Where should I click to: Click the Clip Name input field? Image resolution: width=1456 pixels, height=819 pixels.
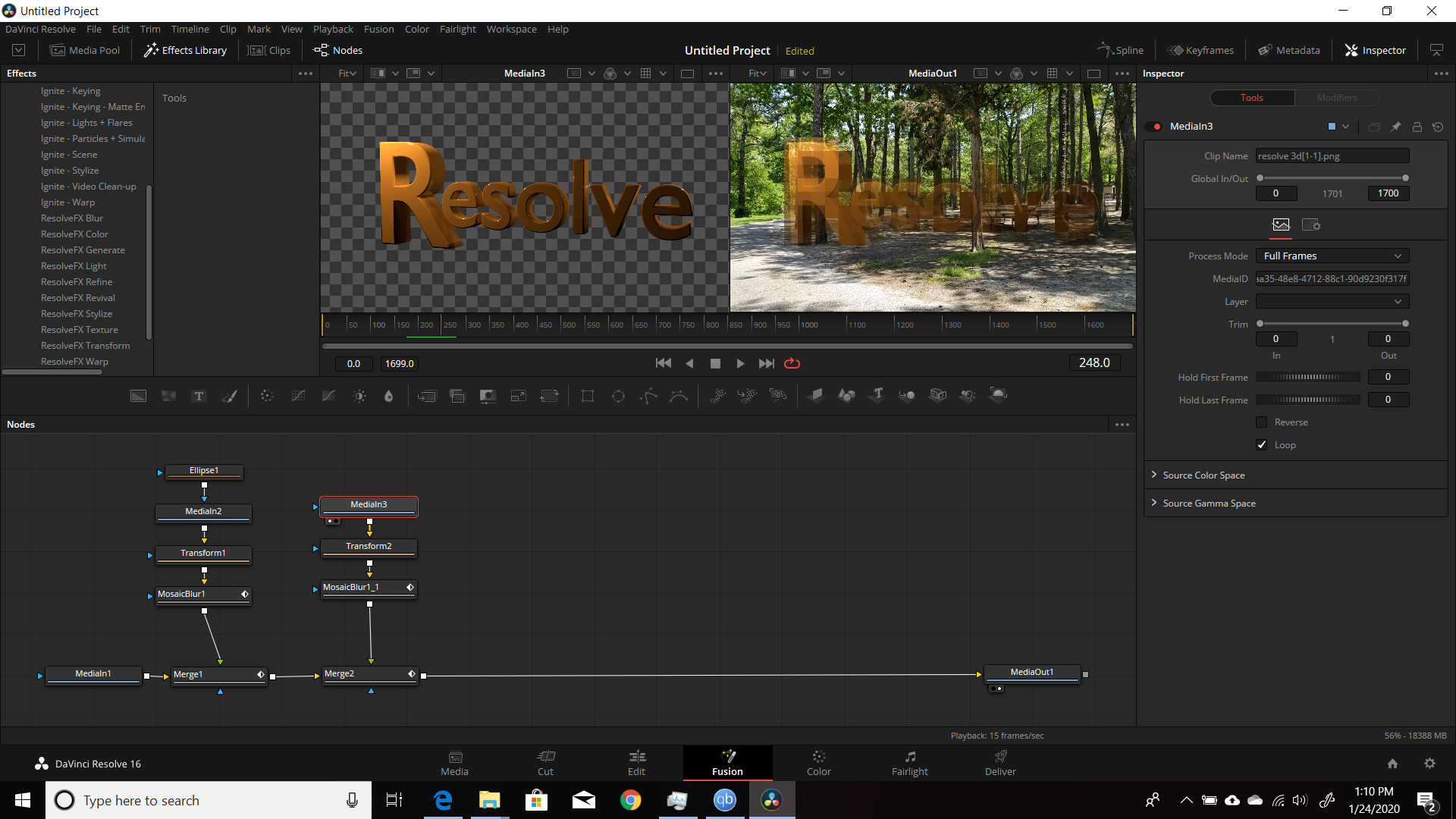pyautogui.click(x=1332, y=156)
